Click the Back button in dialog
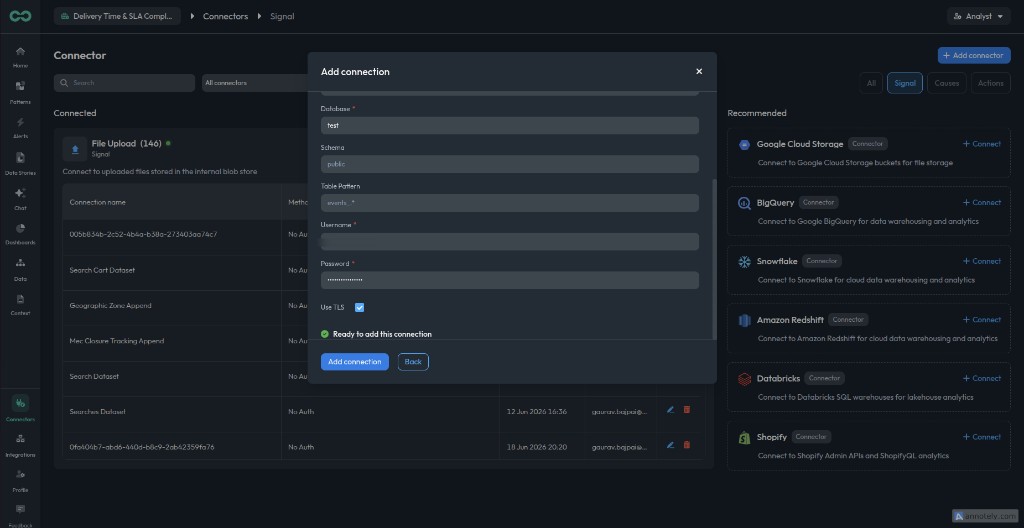 (x=413, y=362)
